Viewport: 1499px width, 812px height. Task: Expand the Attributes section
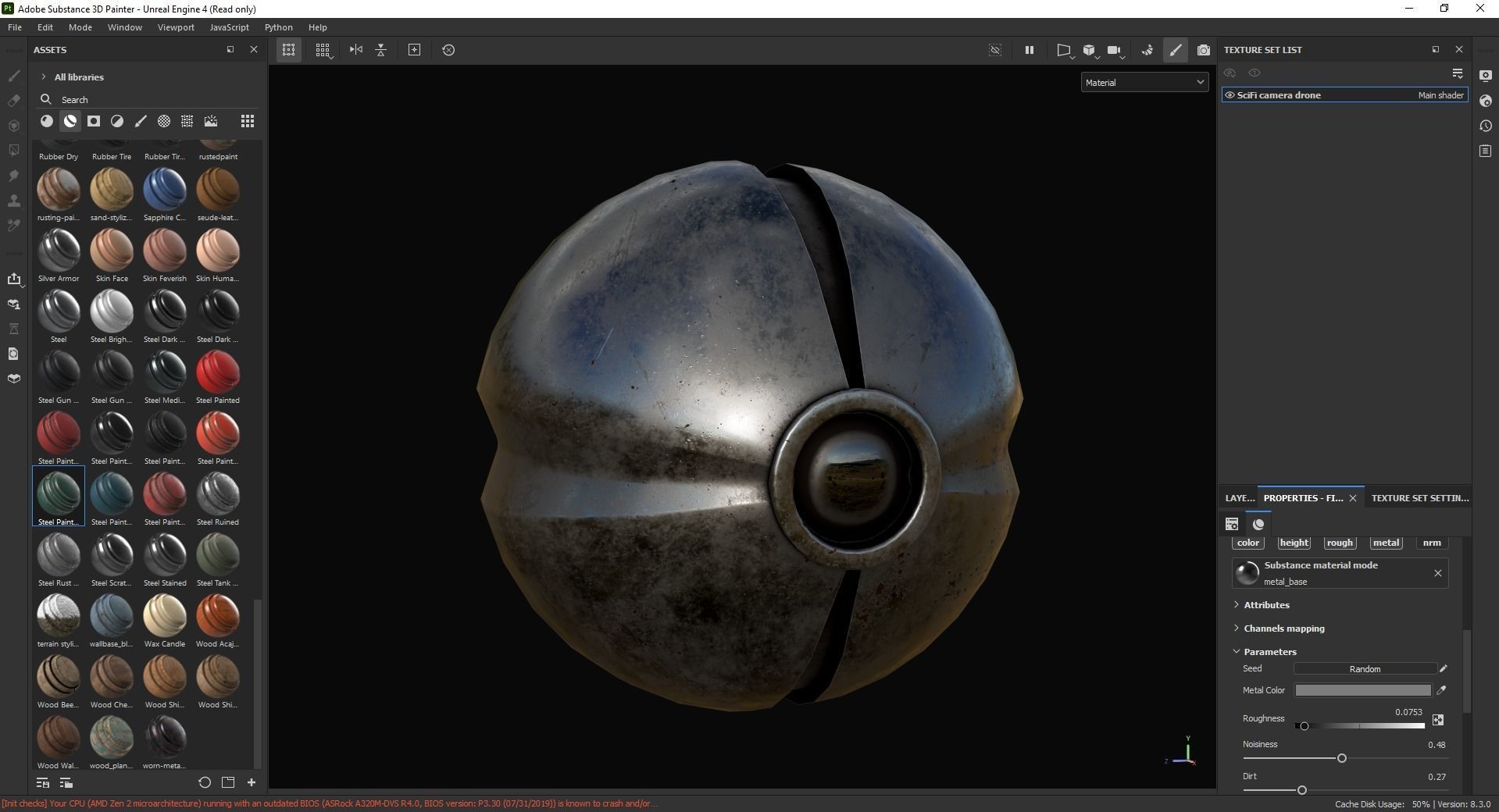[1237, 605]
